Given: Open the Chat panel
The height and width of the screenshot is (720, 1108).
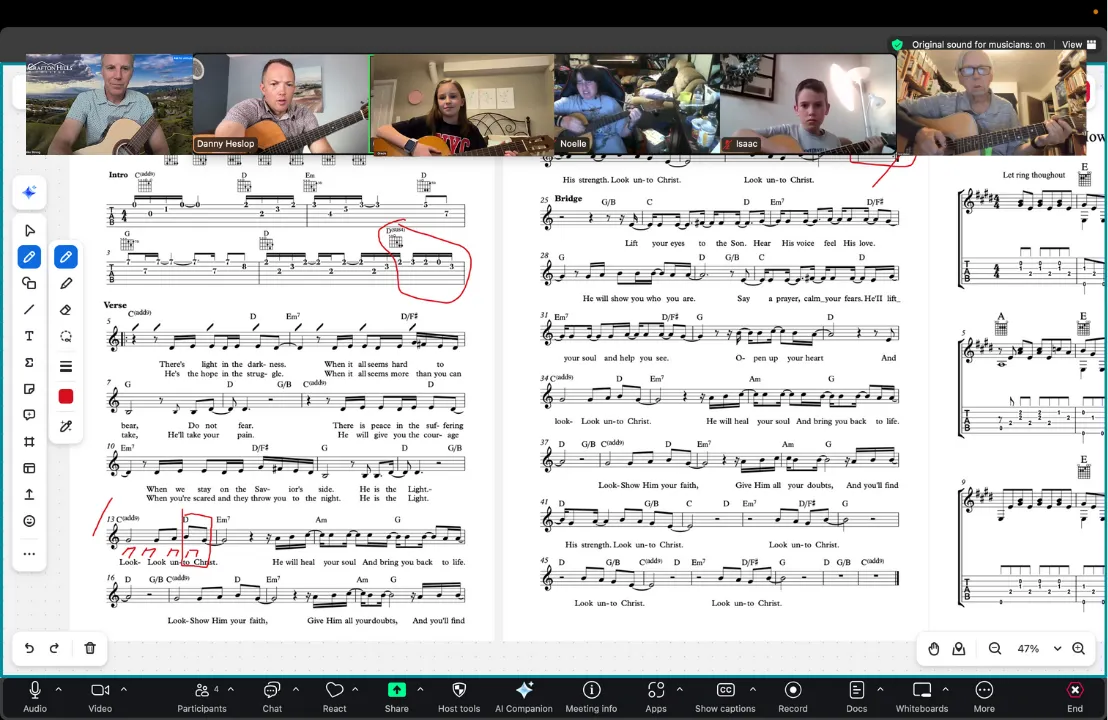Looking at the screenshot, I should pyautogui.click(x=272, y=697).
